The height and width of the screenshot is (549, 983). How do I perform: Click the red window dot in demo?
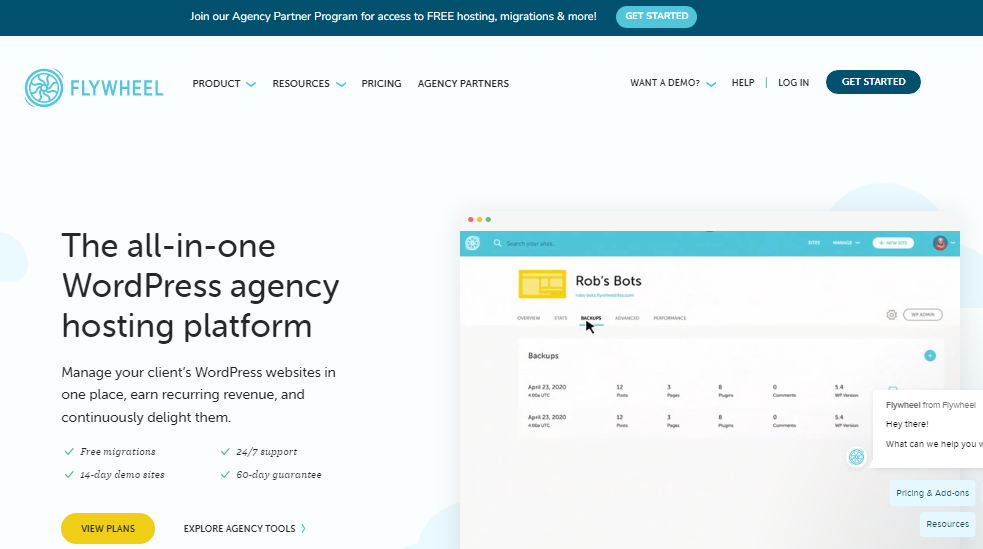tap(470, 219)
